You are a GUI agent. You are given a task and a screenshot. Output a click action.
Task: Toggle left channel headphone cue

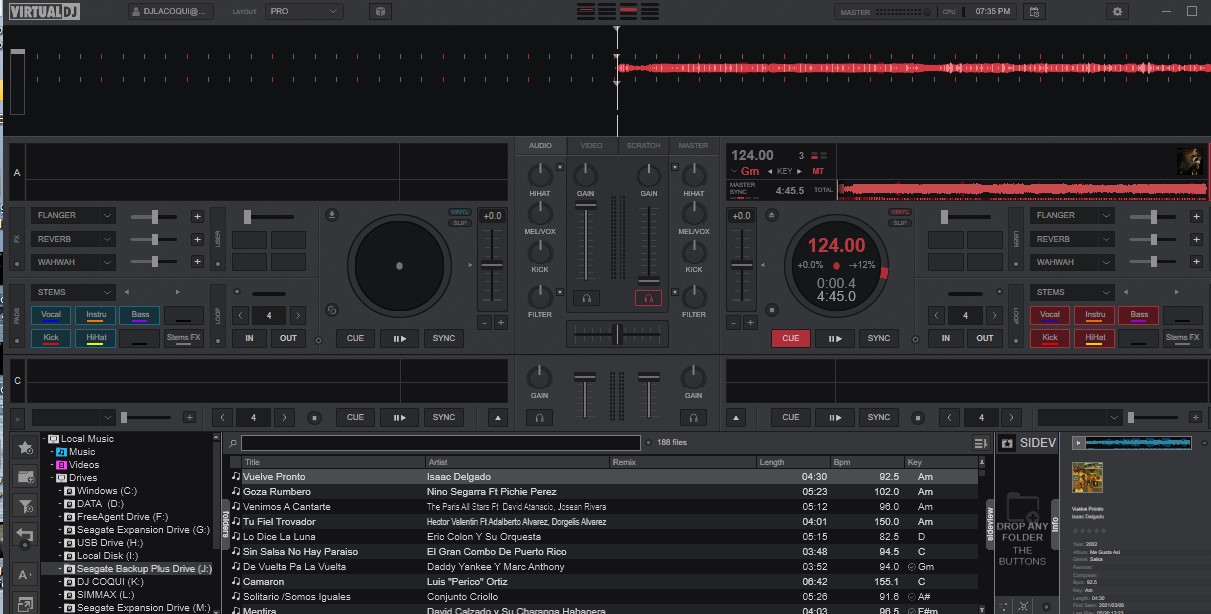[x=587, y=298]
